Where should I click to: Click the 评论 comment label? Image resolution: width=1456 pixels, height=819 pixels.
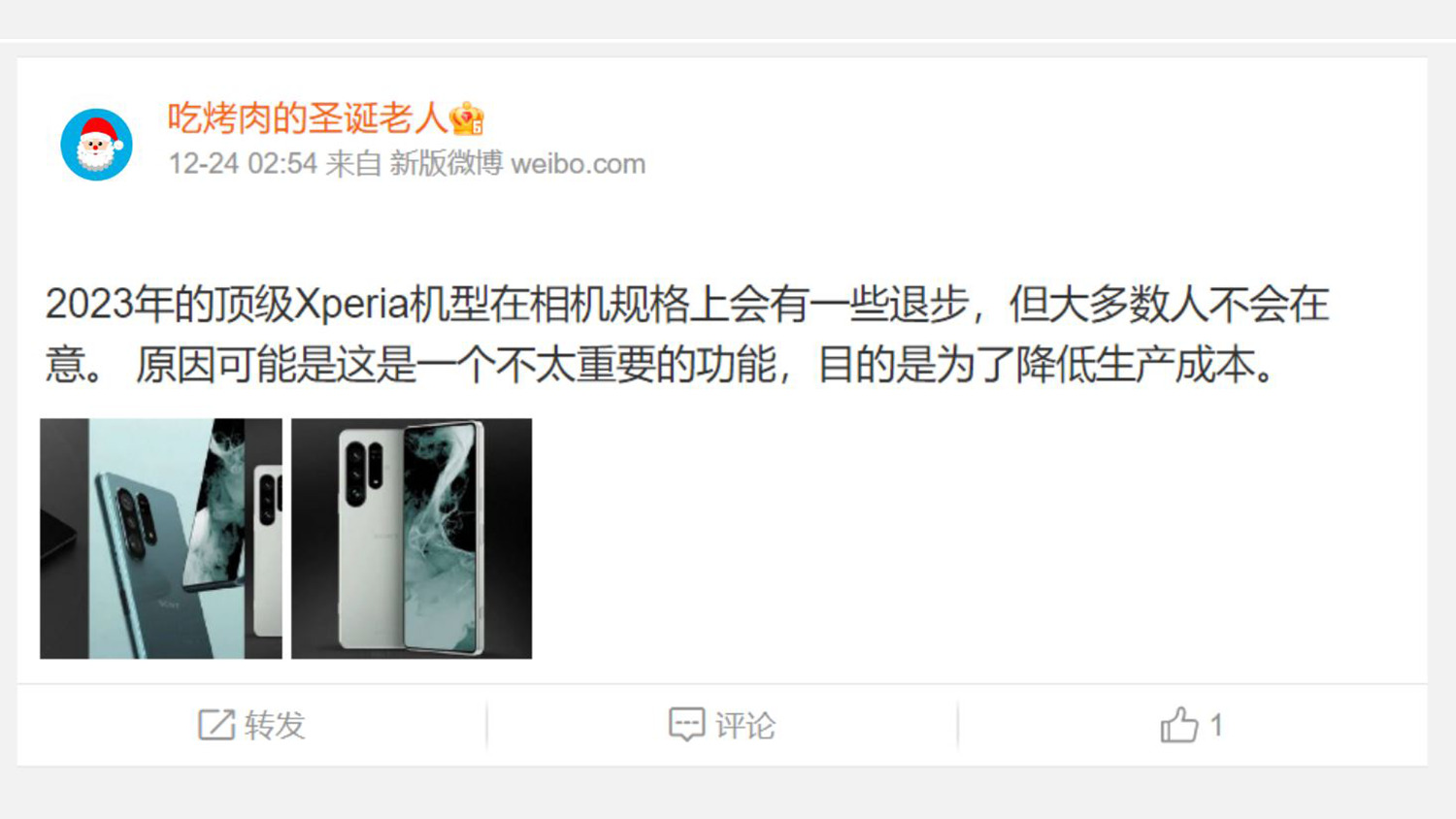[745, 725]
